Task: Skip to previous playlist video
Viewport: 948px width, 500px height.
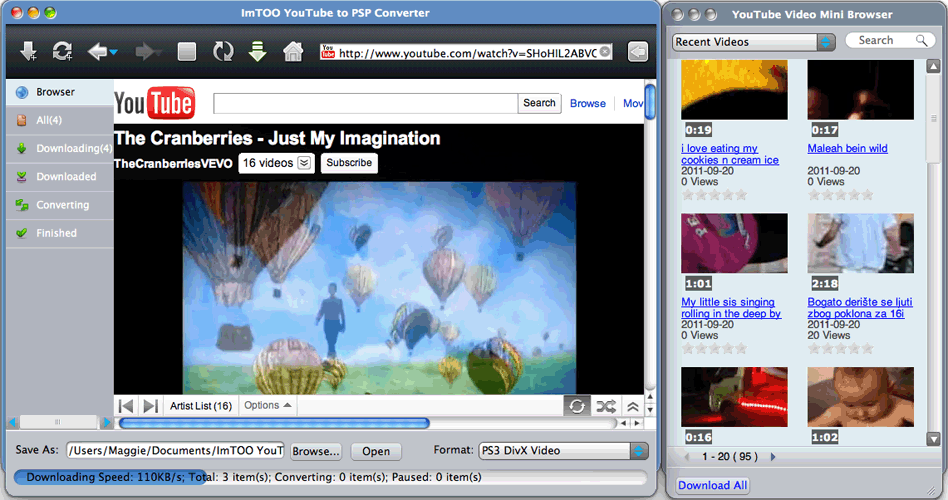Action: point(126,406)
